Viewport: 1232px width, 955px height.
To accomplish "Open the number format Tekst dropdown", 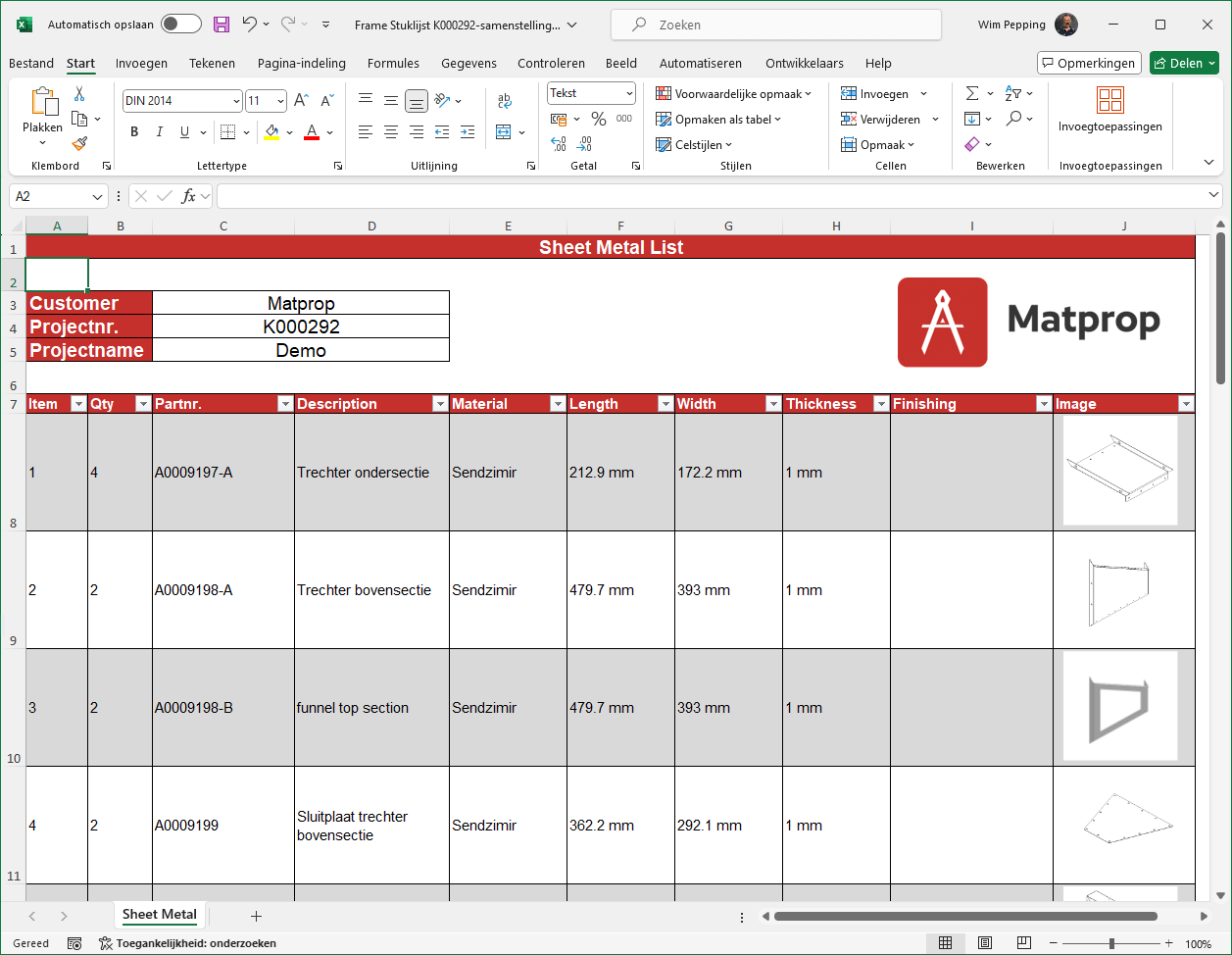I will pyautogui.click(x=629, y=93).
